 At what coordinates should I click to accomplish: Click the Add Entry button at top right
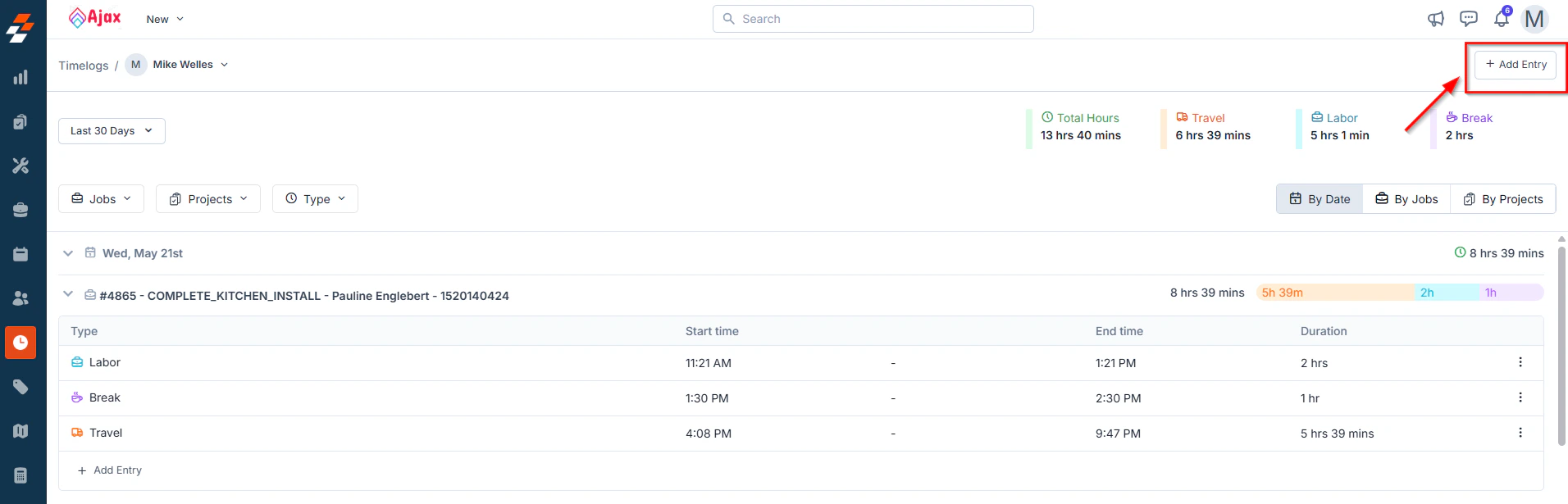1516,65
